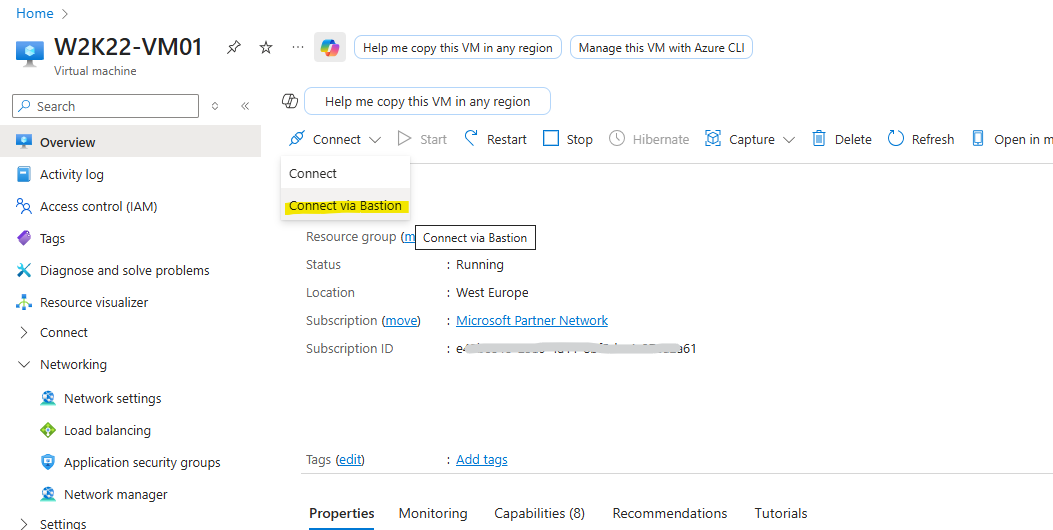Click the Connect plug icon in toolbar

click(x=296, y=138)
